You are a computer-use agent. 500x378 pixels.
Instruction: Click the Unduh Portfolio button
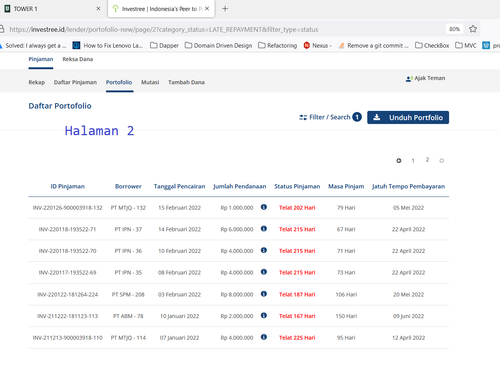click(x=408, y=117)
